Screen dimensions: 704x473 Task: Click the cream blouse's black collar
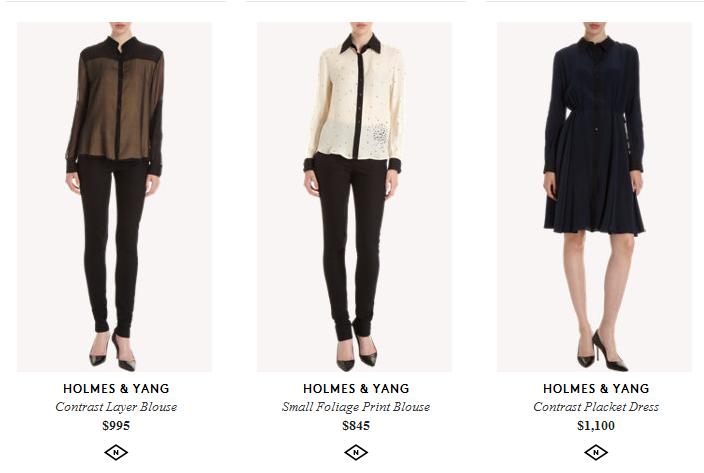point(361,44)
